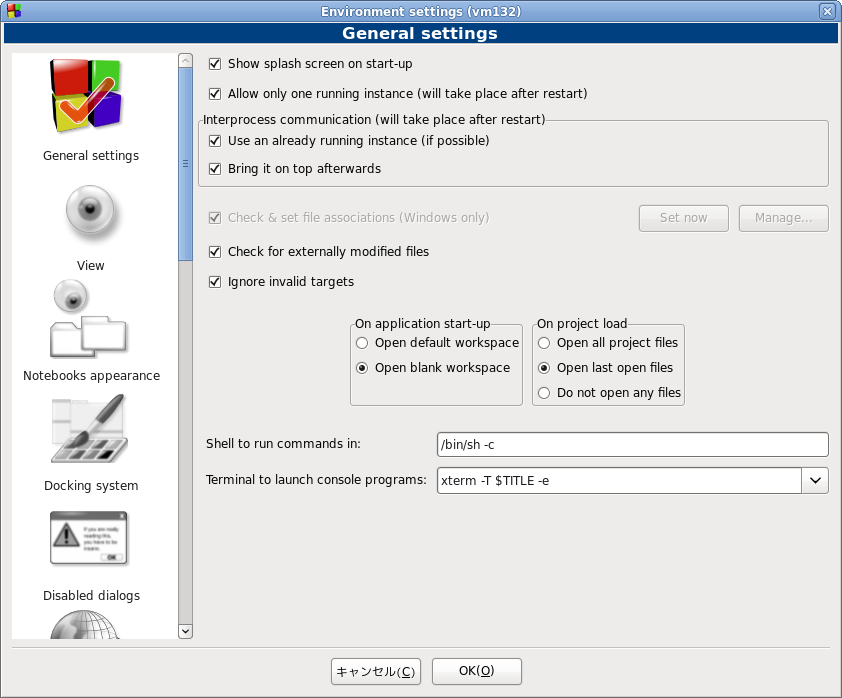Screen dimensions: 842x698
Task: Open Disabled dialogs warning icon
Action: [89, 538]
